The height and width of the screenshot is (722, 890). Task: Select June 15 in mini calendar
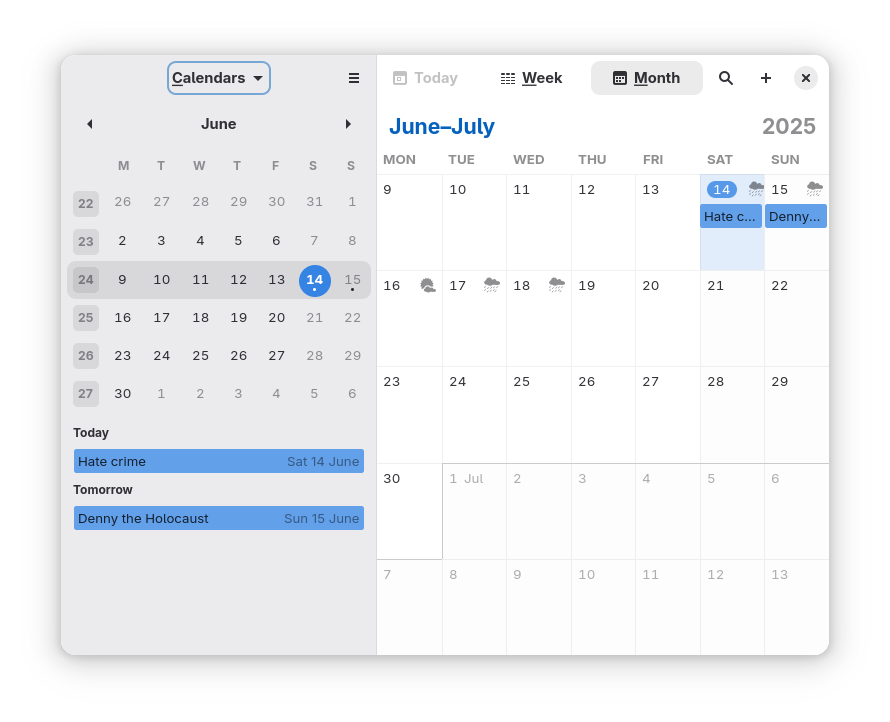352,280
